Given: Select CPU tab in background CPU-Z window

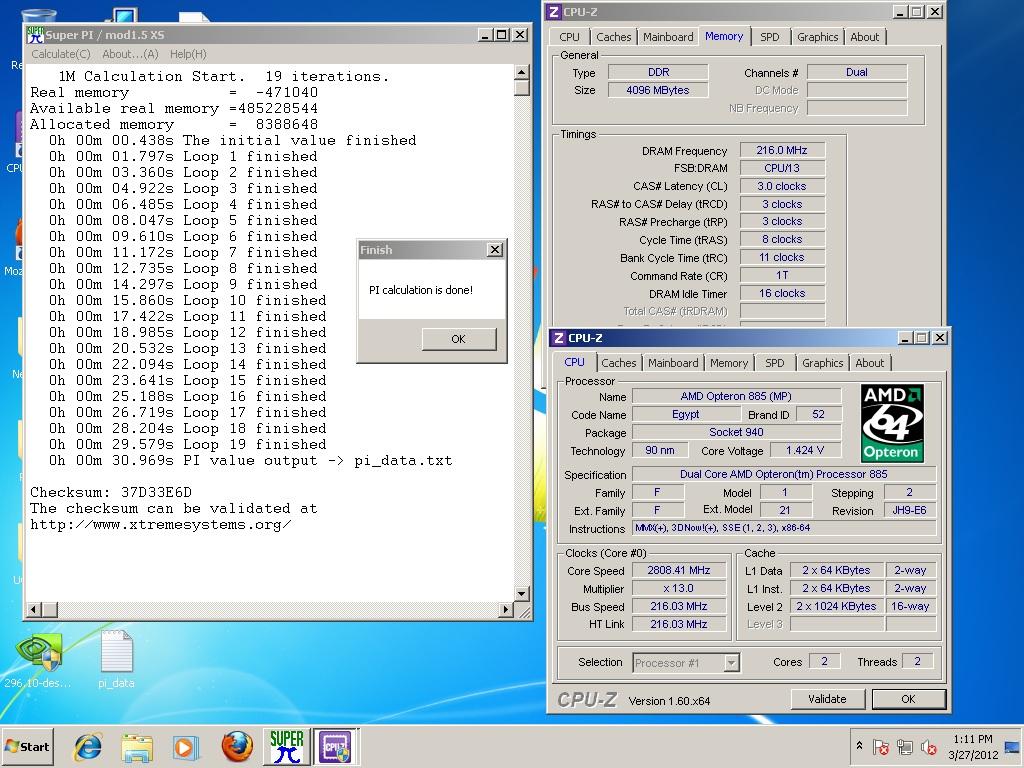Looking at the screenshot, I should (x=569, y=37).
